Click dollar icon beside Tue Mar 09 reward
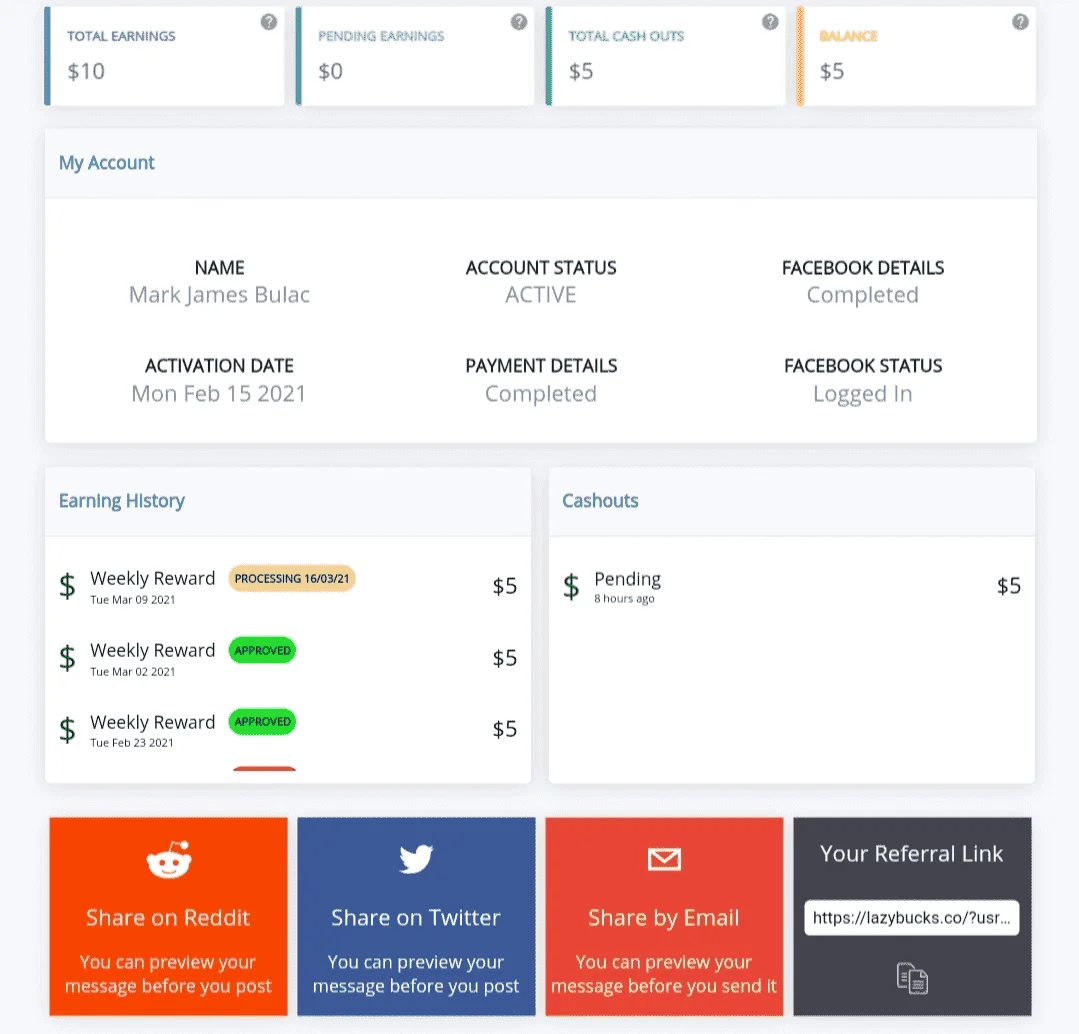Screen dimensions: 1079x1034 point(67,586)
